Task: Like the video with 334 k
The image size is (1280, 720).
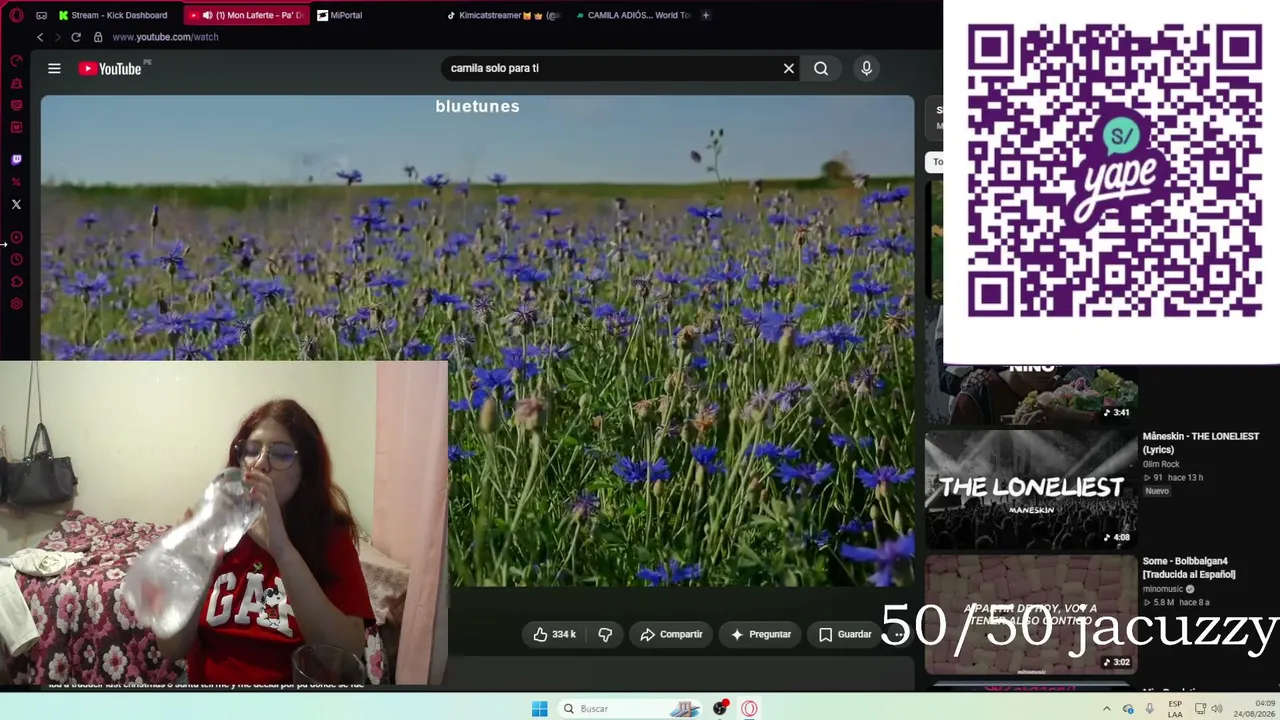Action: (x=554, y=634)
